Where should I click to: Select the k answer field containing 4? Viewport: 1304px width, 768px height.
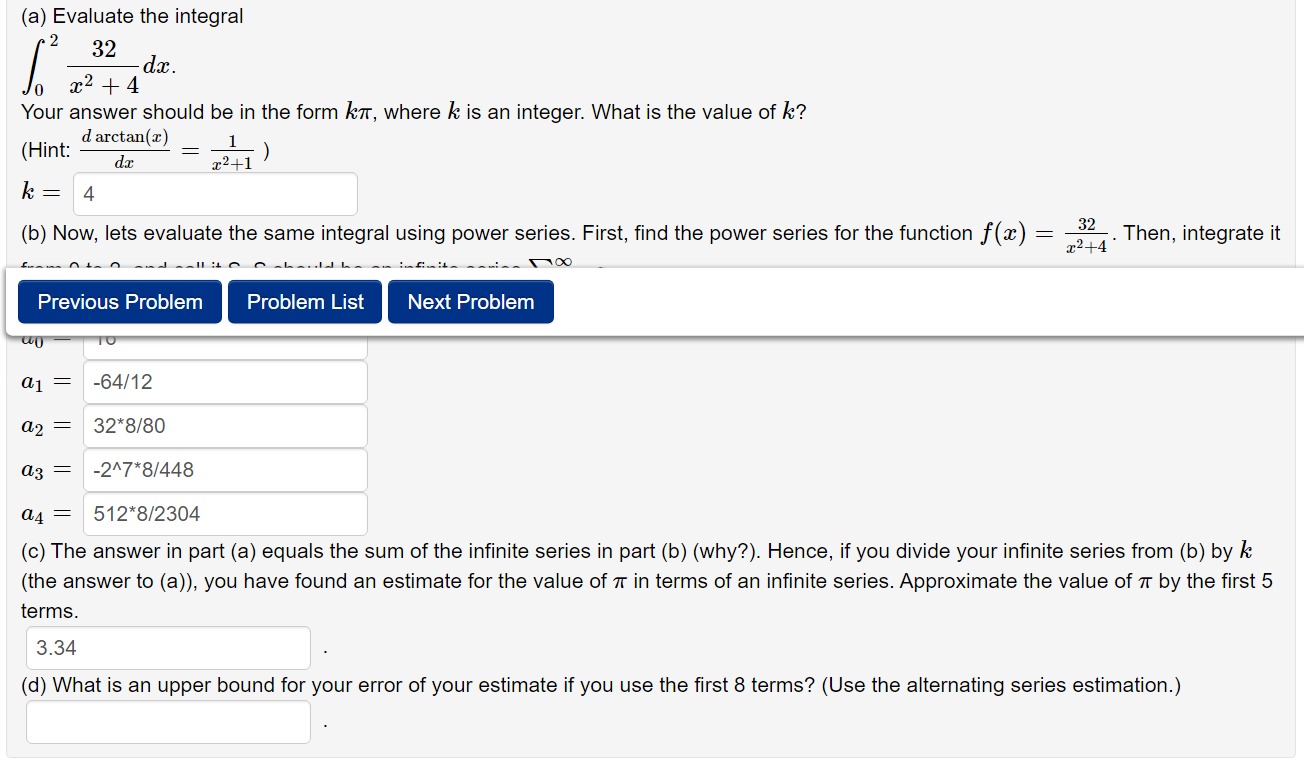point(215,193)
